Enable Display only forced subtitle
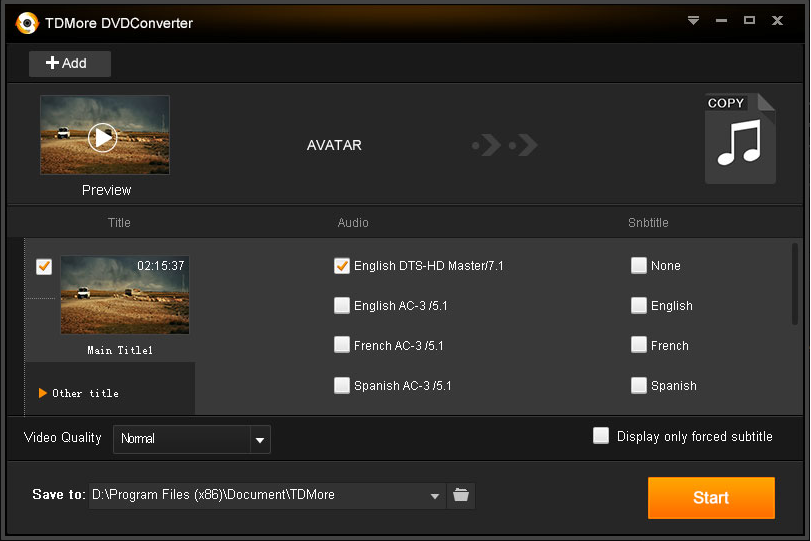 (601, 436)
